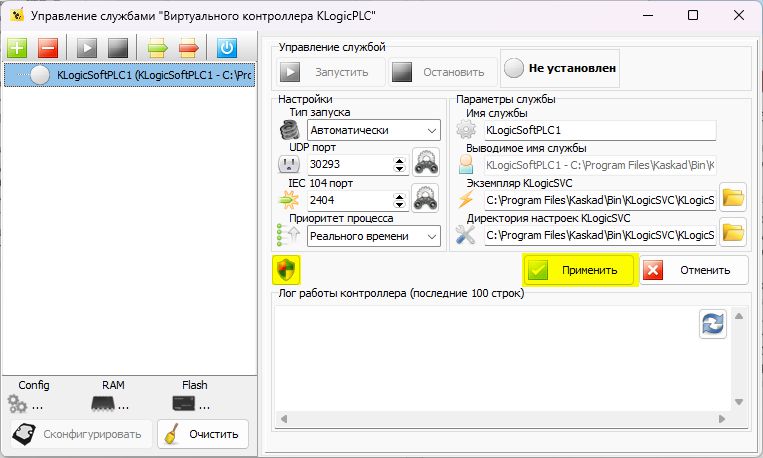The image size is (763, 458).
Task: Click the socket icon beside UDP порт
Action: [x=289, y=165]
